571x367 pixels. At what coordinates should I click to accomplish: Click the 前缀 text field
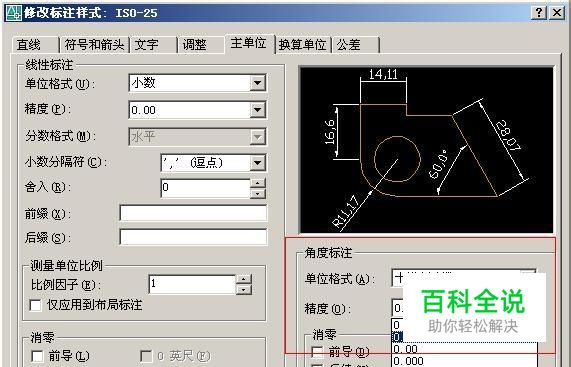click(193, 213)
